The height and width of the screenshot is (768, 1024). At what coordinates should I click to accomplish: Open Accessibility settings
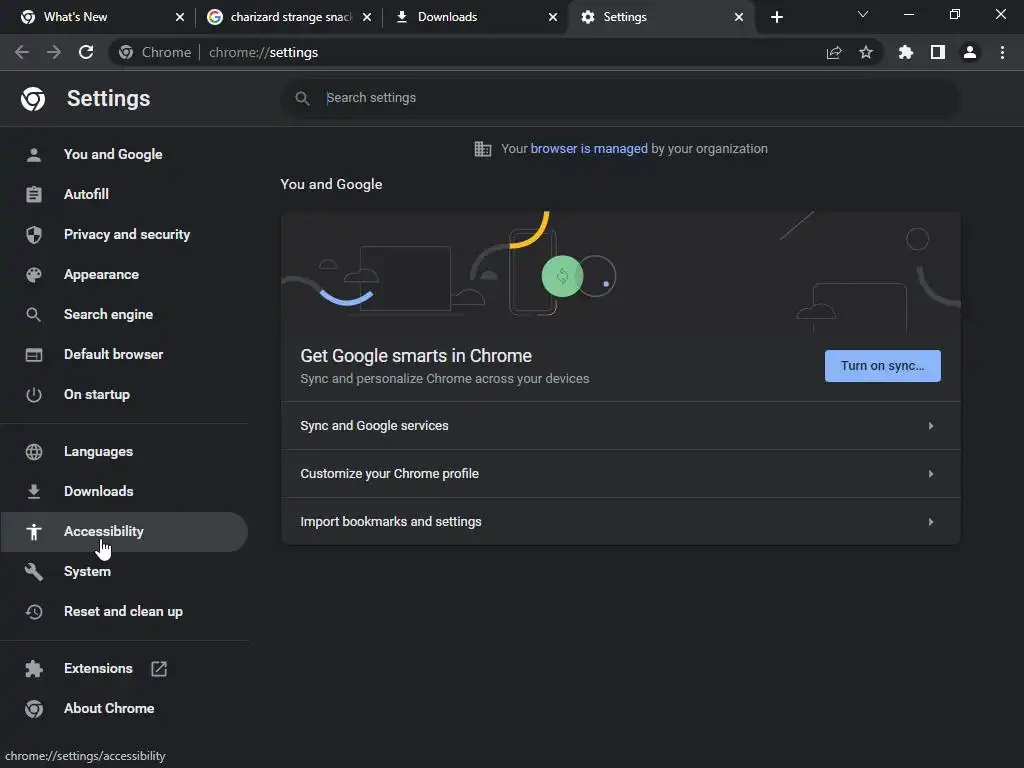click(124, 532)
